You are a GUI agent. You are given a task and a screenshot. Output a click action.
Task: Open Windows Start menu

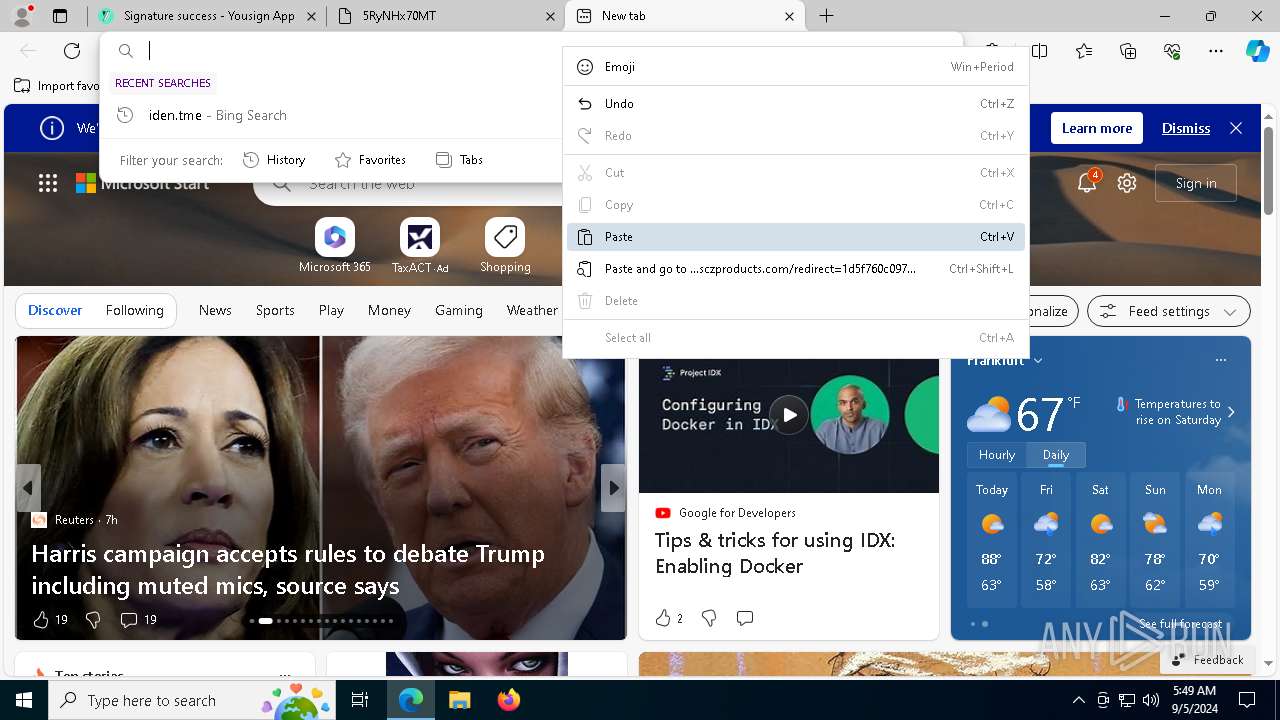pos(24,701)
